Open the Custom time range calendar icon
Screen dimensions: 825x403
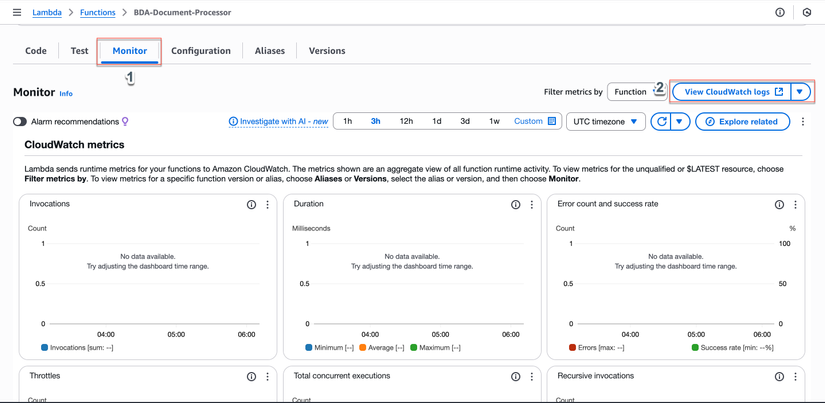pyautogui.click(x=552, y=122)
